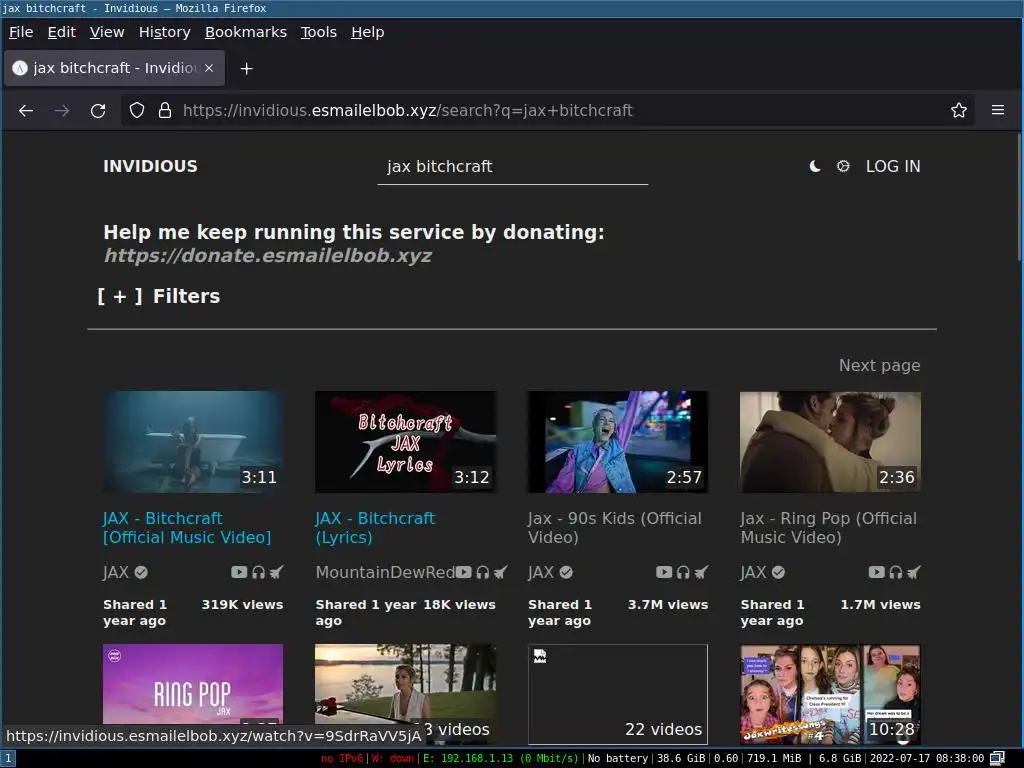Screen dimensions: 1024x768
Task: Click the date and time in status bar
Action: pos(927,758)
